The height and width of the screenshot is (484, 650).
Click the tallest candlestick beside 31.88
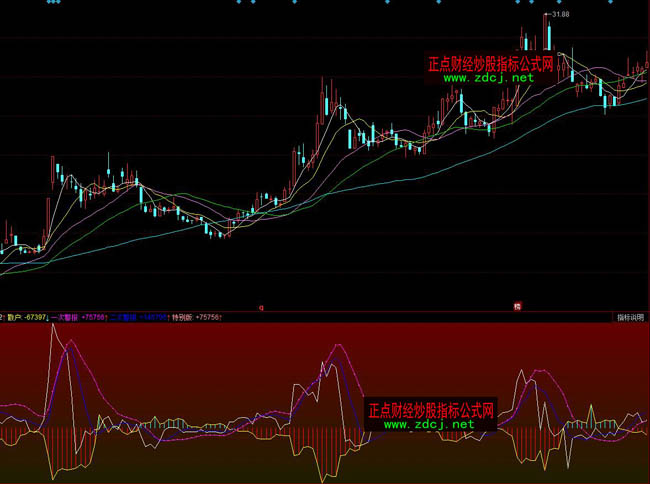tap(548, 32)
